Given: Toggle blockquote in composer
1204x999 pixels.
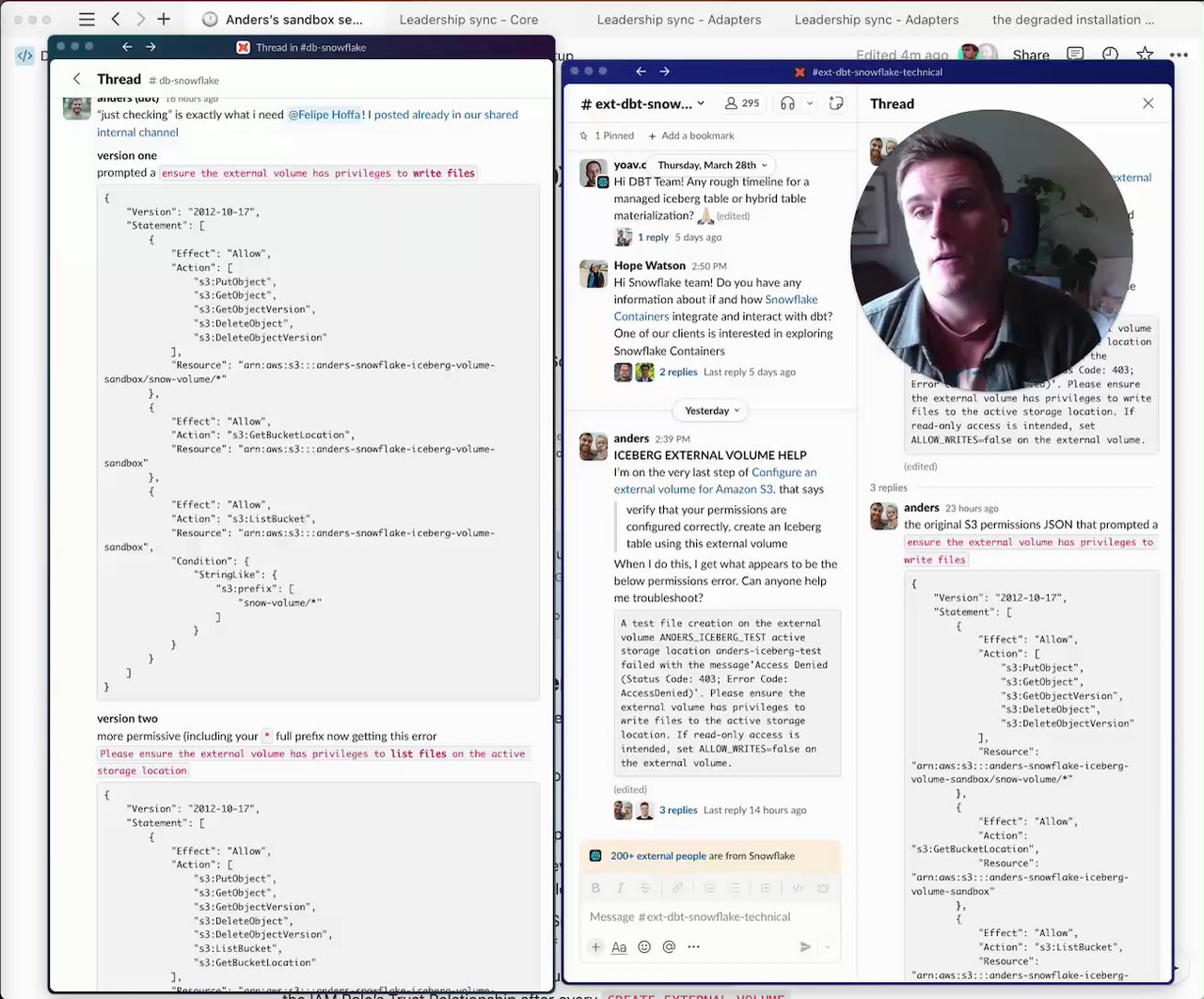Looking at the screenshot, I should (x=766, y=888).
